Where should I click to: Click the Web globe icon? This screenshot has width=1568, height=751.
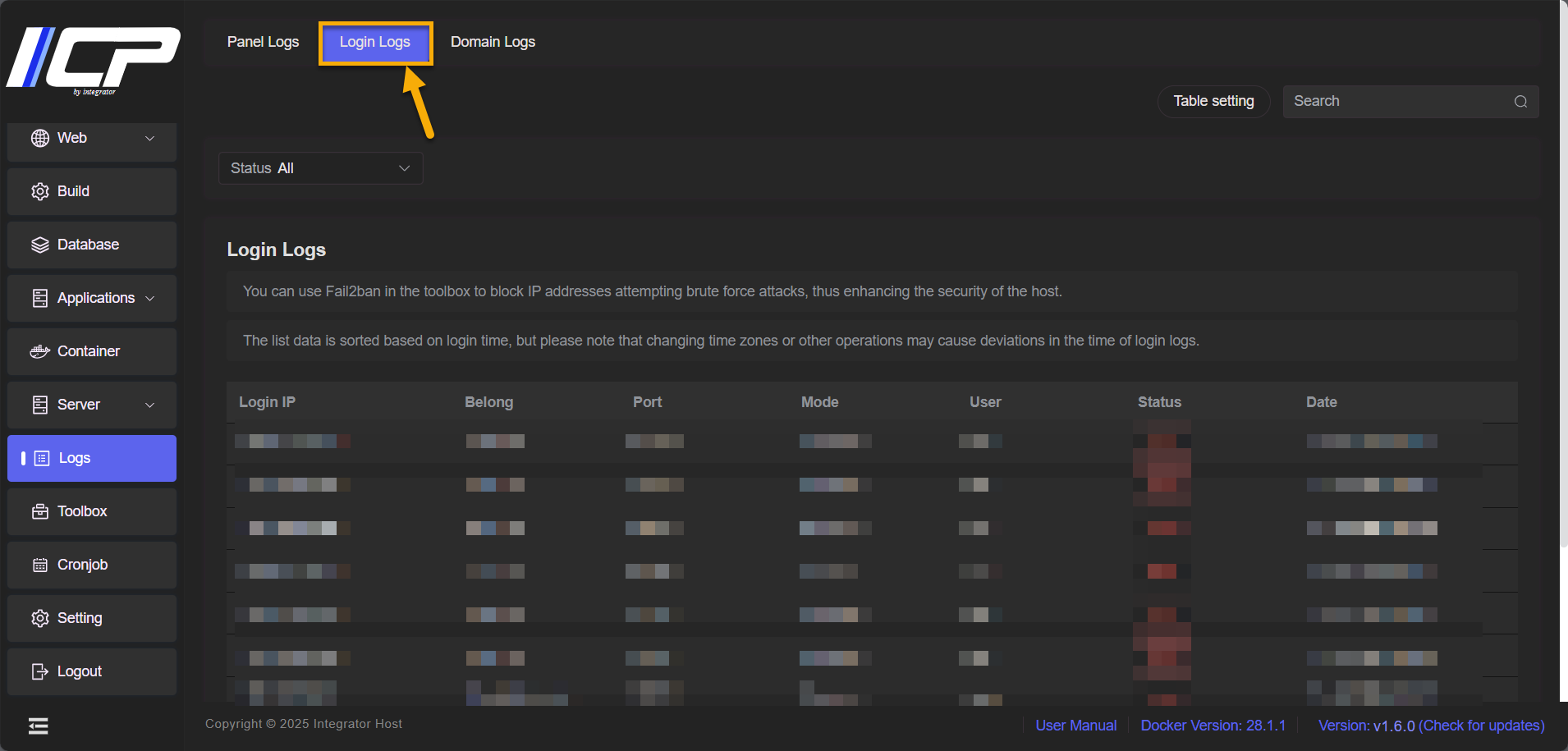pos(40,138)
